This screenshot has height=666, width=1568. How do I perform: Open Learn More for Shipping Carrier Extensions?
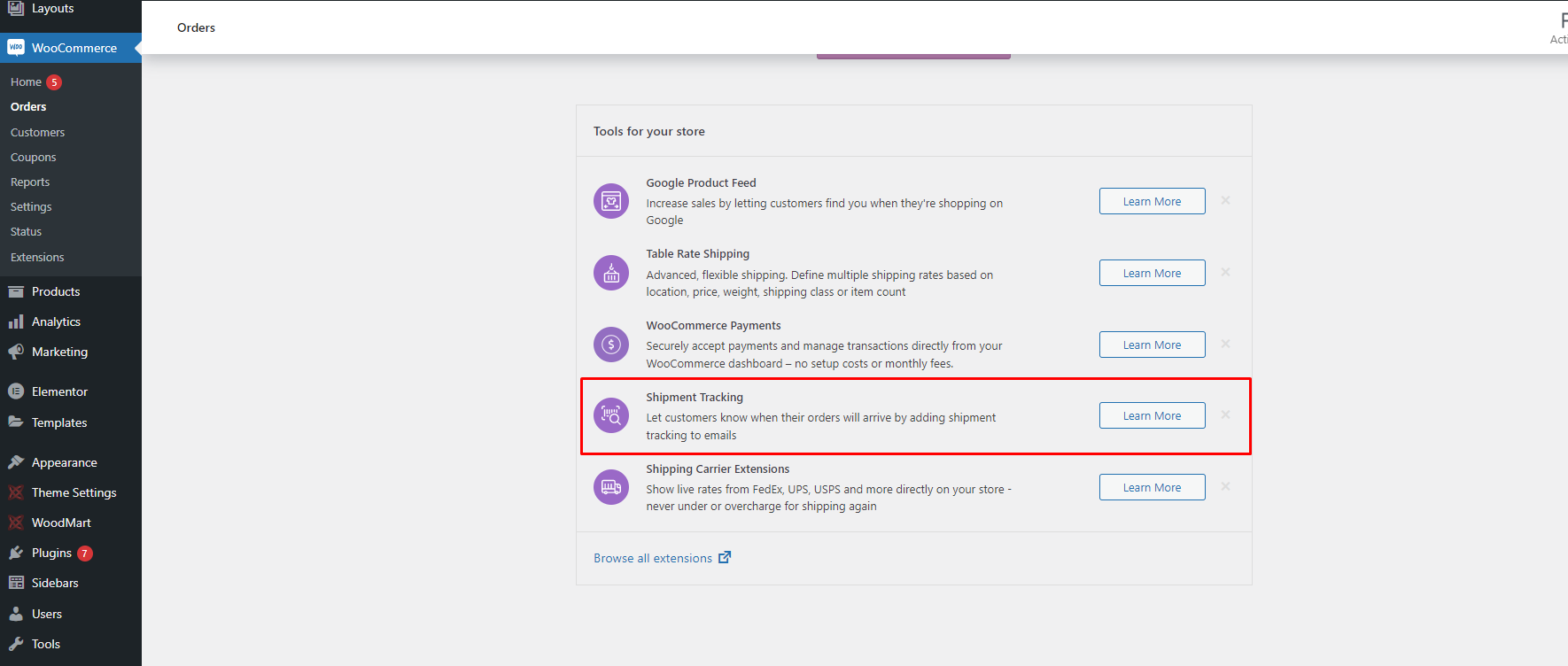pos(1152,487)
